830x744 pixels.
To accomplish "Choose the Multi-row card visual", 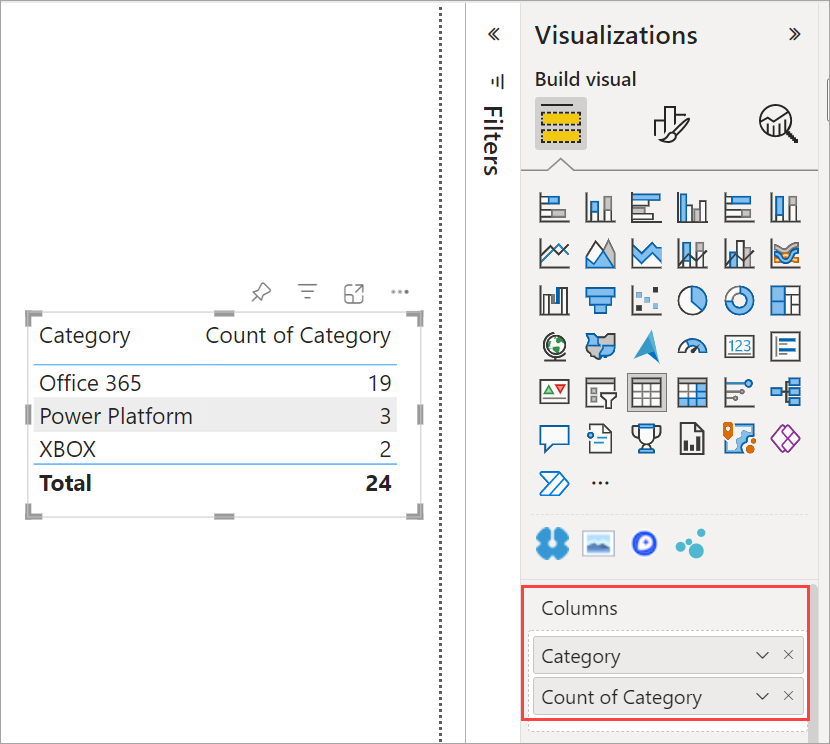I will (786, 347).
